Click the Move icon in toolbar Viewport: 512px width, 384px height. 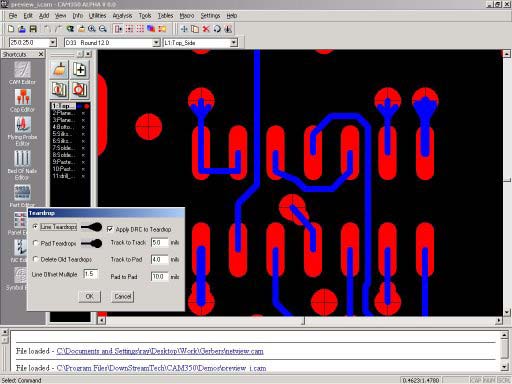(x=184, y=29)
